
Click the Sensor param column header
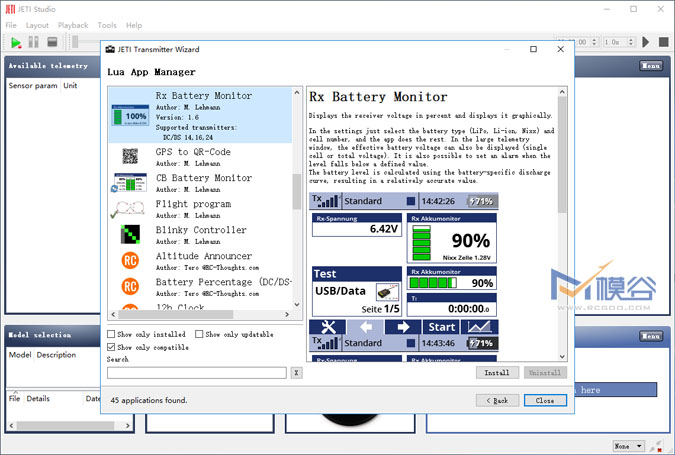point(33,86)
